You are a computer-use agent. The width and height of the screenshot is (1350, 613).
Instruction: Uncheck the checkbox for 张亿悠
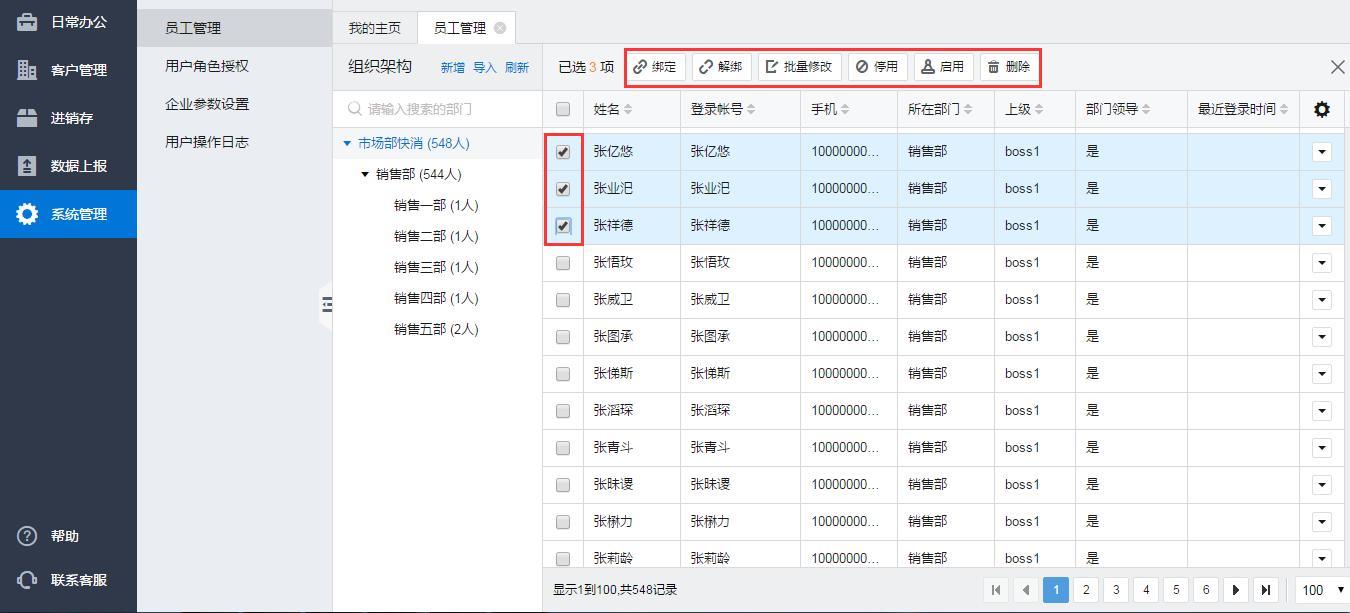tap(563, 152)
